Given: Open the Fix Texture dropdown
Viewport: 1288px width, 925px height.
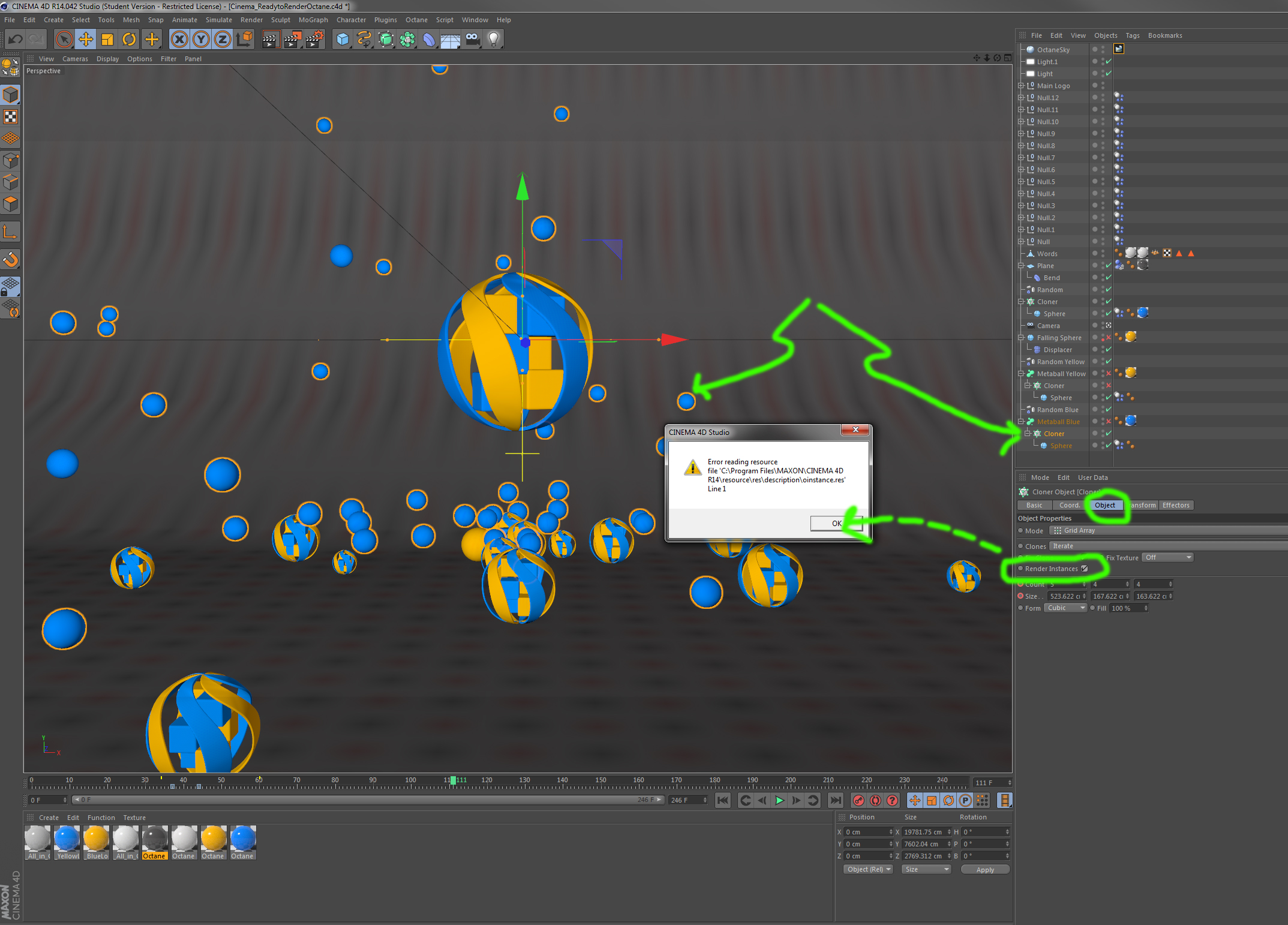Looking at the screenshot, I should (x=1167, y=557).
